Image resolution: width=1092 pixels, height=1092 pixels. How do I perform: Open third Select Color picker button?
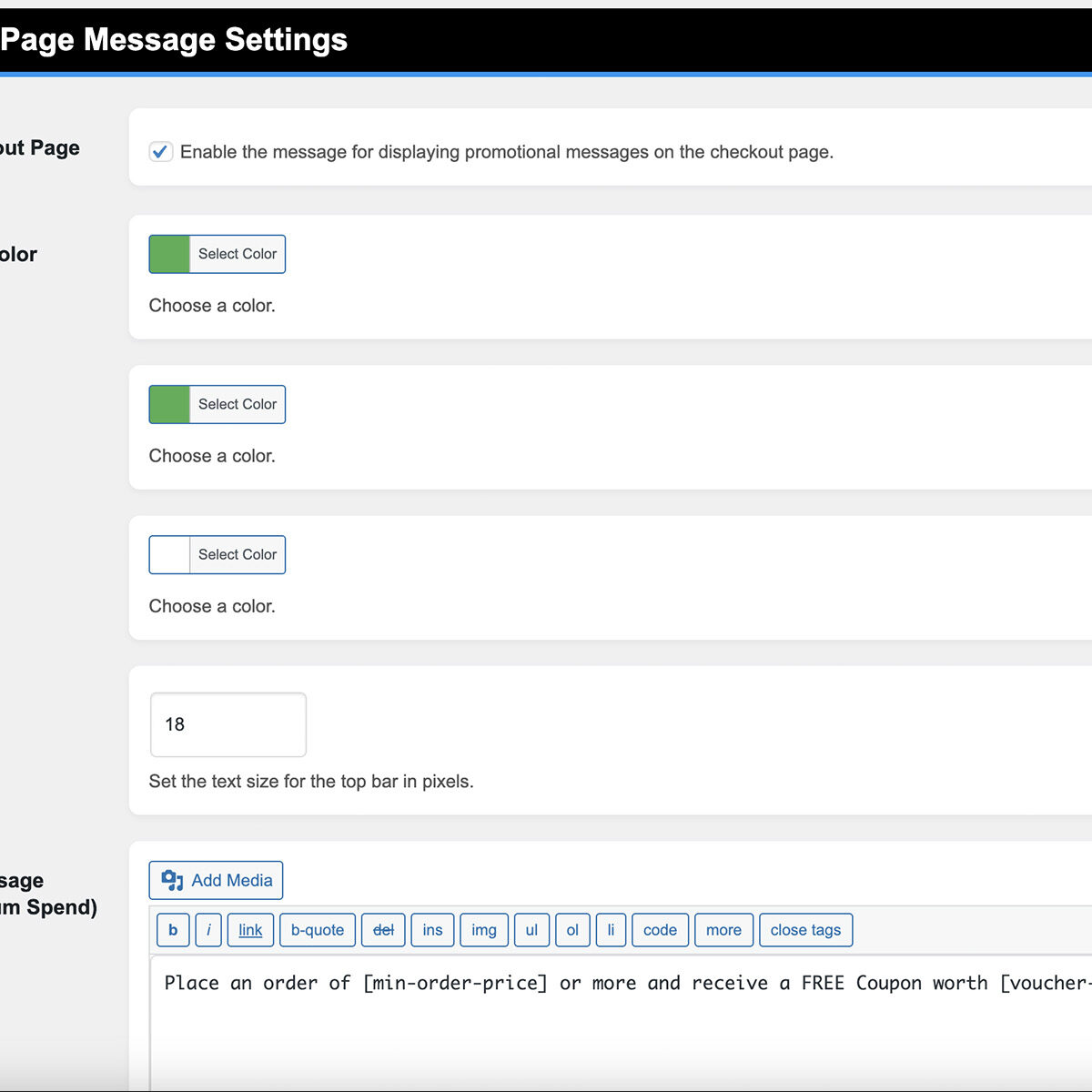point(237,554)
